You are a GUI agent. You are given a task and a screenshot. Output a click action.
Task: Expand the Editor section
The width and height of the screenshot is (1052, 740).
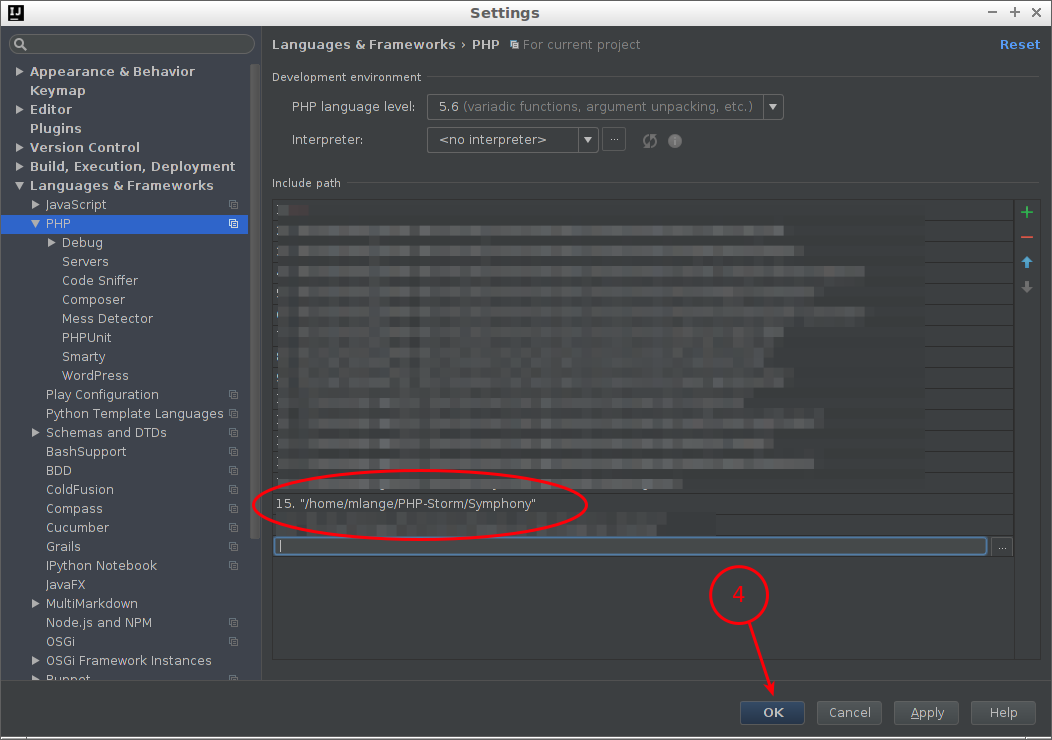tap(19, 109)
